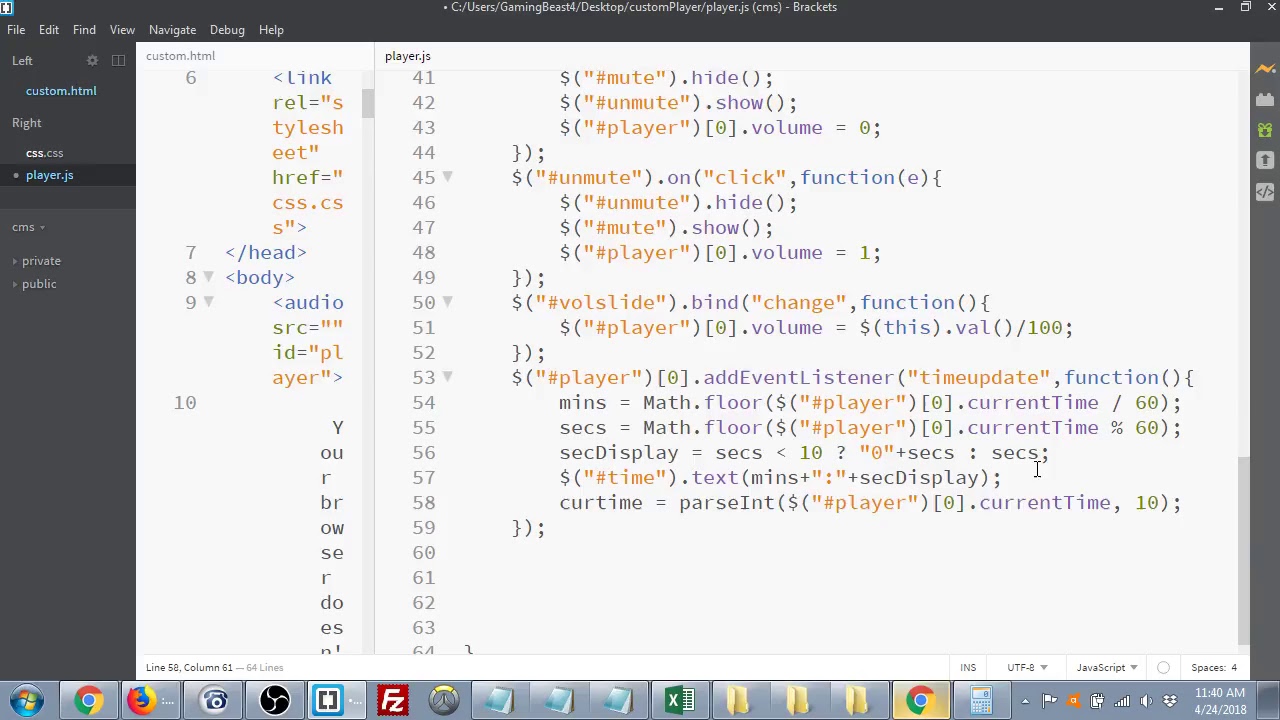Collapse the body tag fold at line 8

click(208, 277)
